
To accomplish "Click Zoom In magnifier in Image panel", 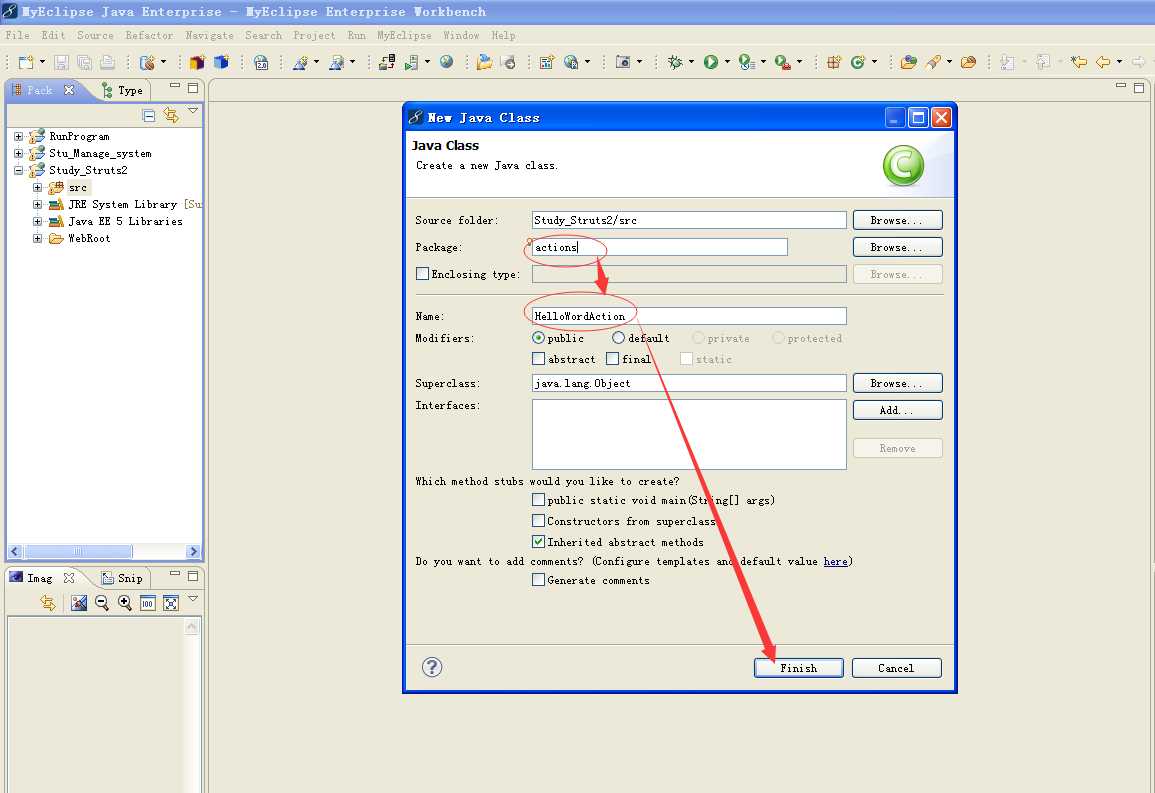I will pos(124,603).
